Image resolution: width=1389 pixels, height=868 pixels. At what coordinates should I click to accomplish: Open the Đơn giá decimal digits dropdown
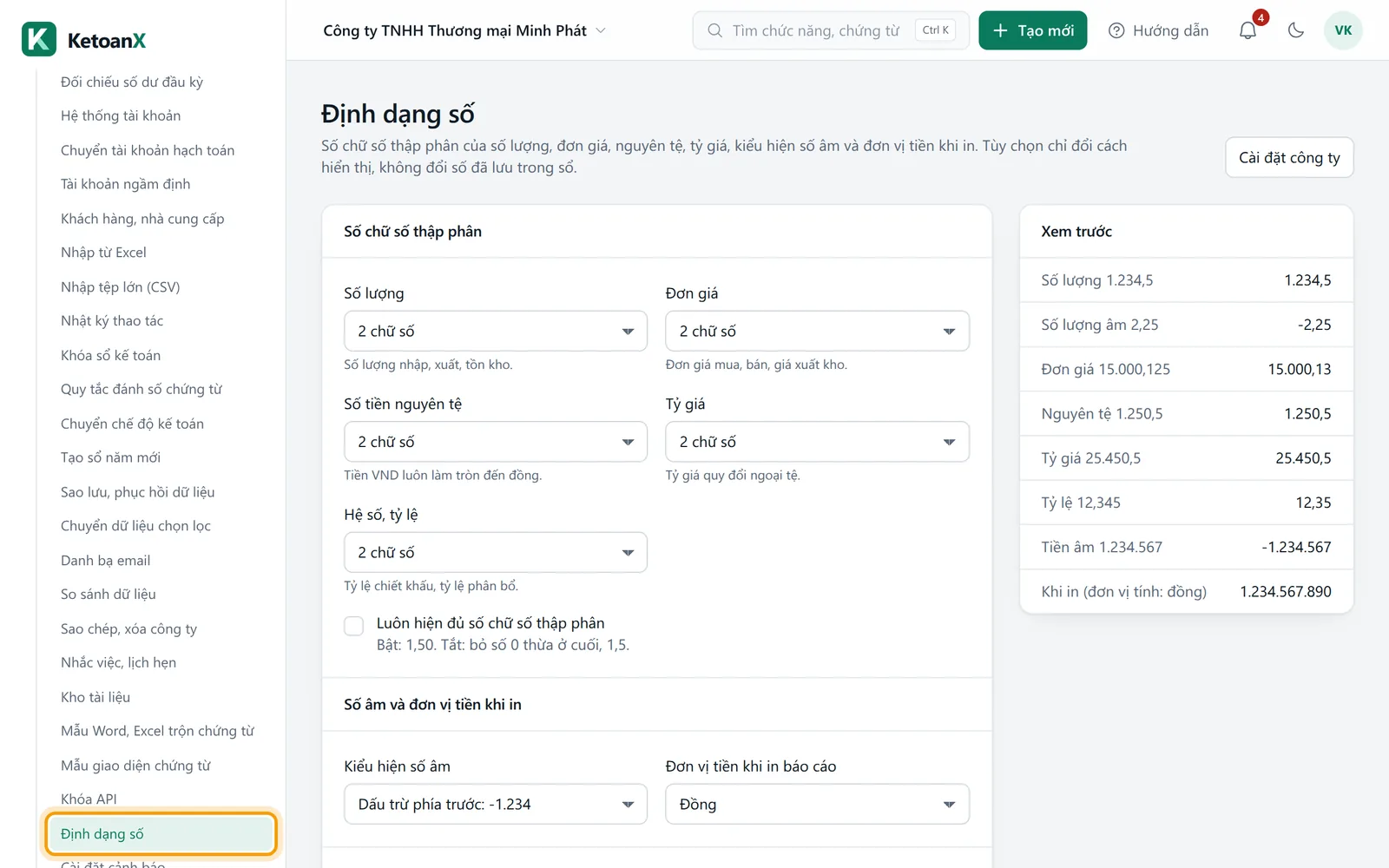click(817, 331)
